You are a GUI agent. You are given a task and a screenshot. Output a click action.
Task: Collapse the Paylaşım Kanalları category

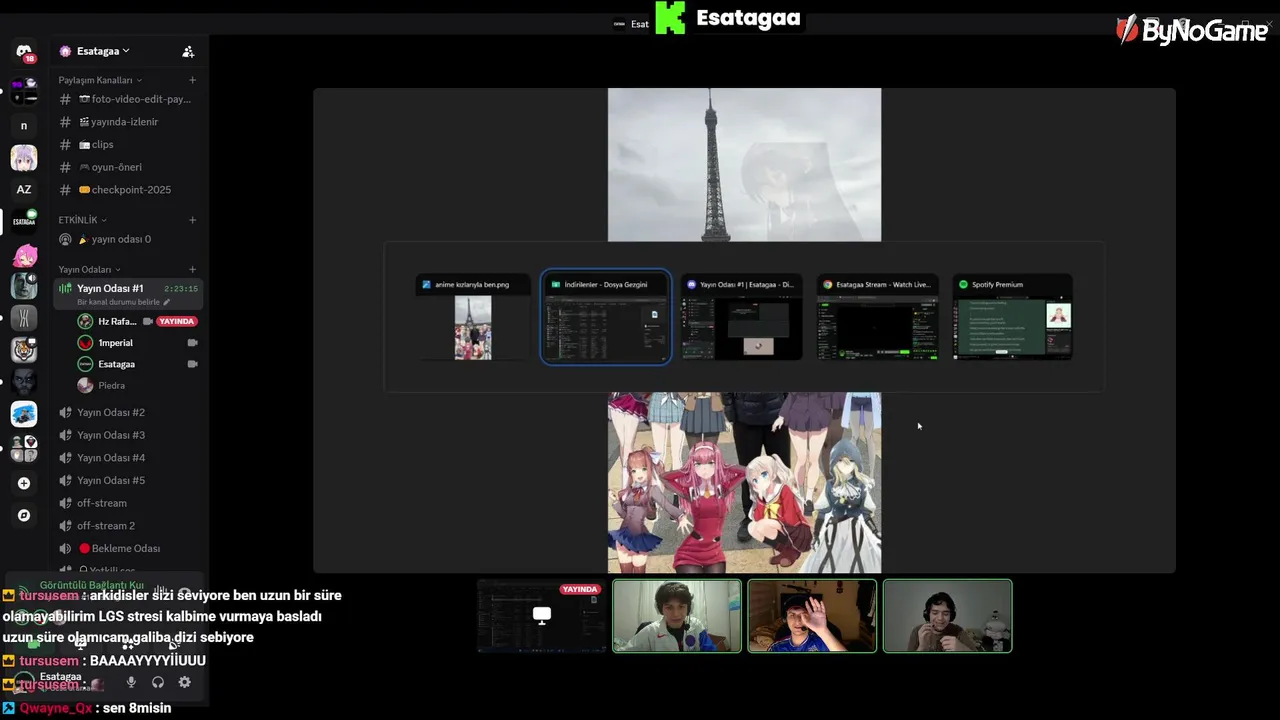pos(100,80)
